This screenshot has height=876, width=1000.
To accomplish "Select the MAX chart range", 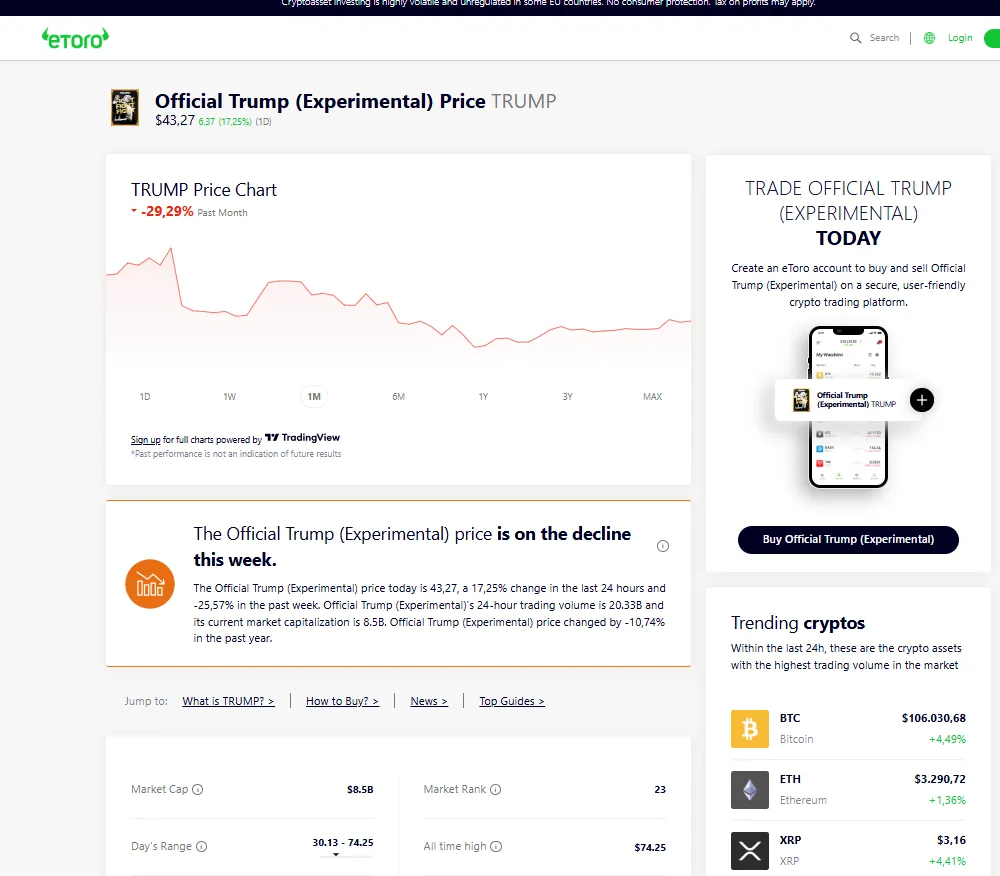I will coord(652,397).
